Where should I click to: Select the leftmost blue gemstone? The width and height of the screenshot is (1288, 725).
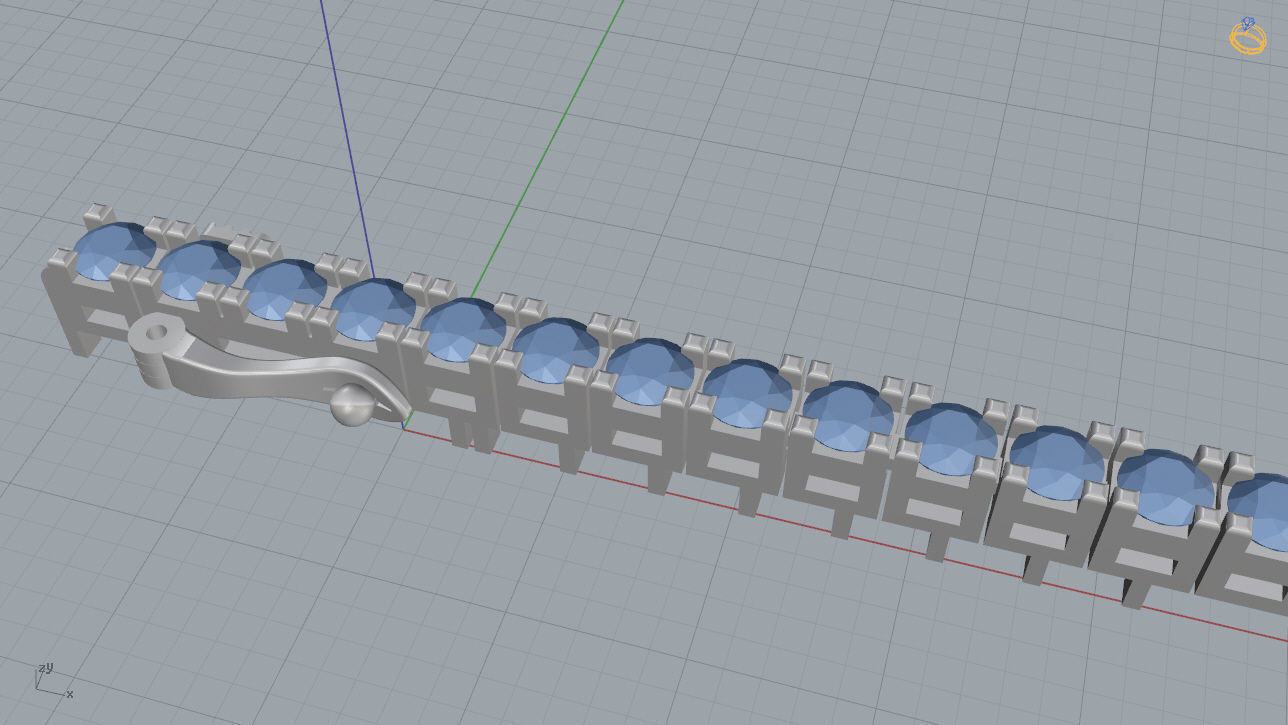click(113, 251)
